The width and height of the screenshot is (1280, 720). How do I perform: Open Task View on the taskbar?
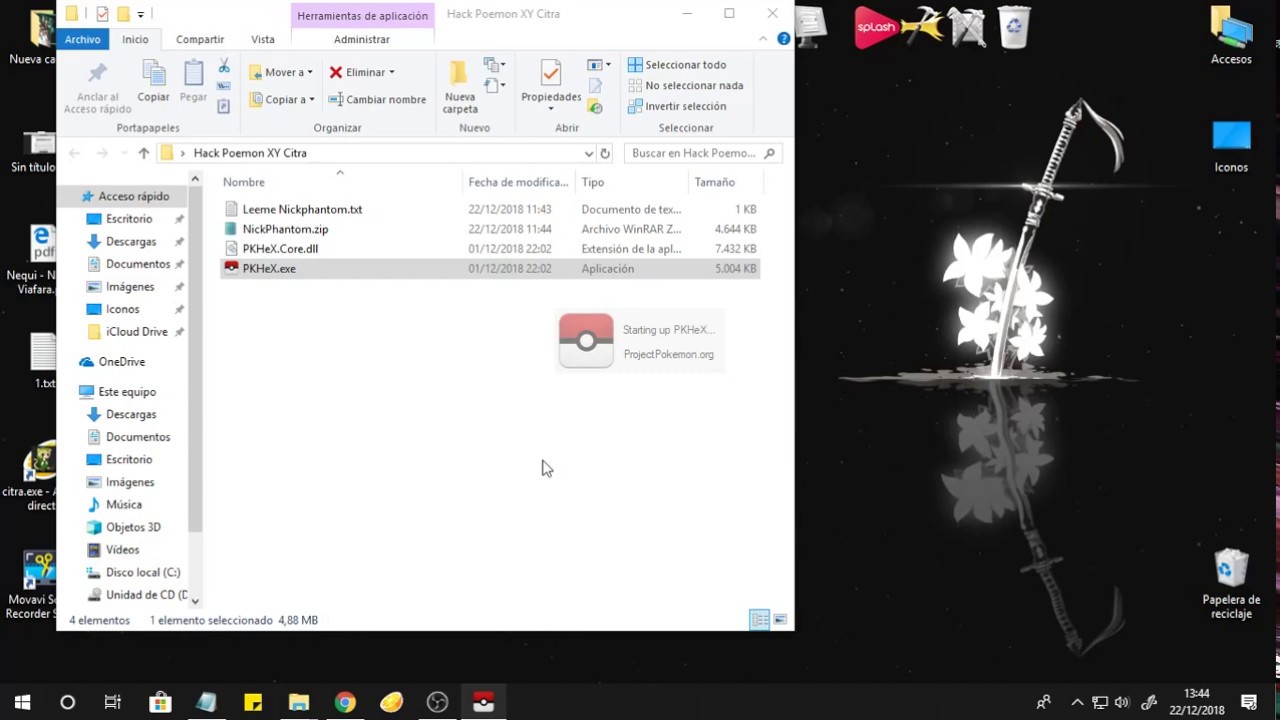click(x=113, y=703)
